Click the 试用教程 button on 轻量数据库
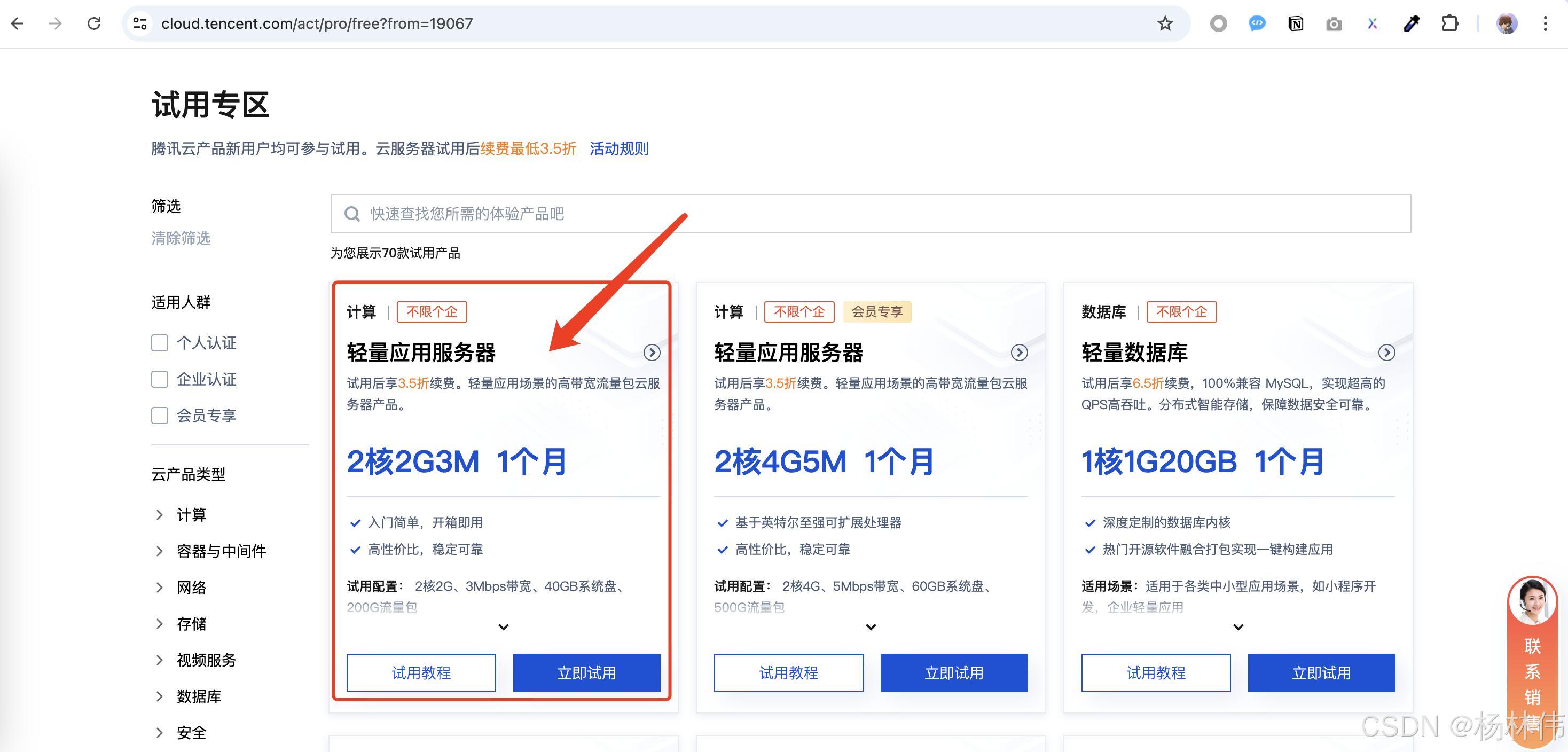Image resolution: width=1568 pixels, height=752 pixels. [1155, 672]
